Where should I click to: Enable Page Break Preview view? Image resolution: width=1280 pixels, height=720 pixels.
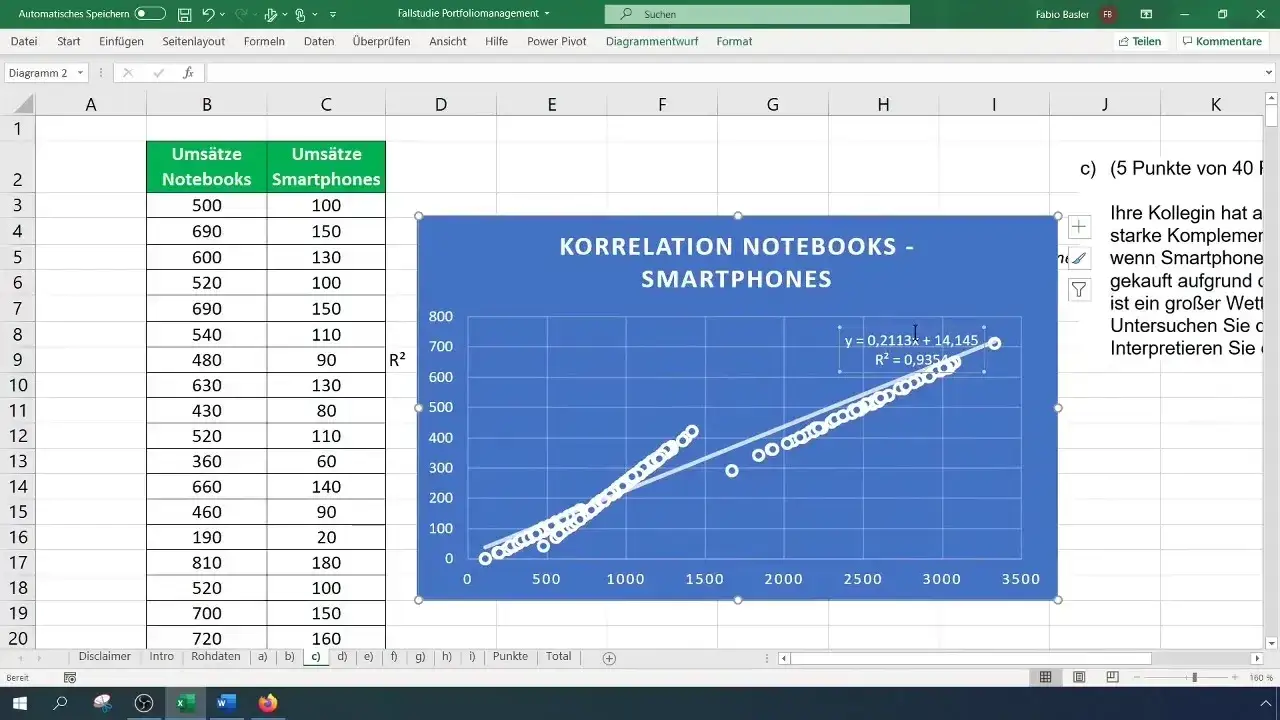point(1112,677)
